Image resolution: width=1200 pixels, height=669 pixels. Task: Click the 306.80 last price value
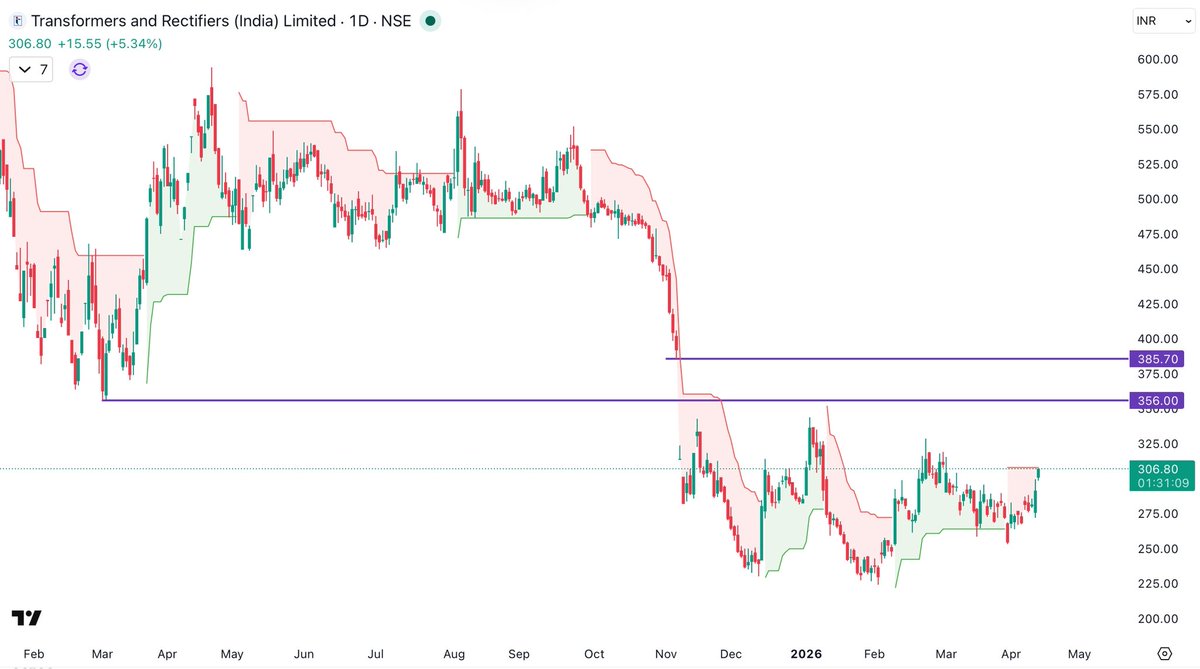29,44
